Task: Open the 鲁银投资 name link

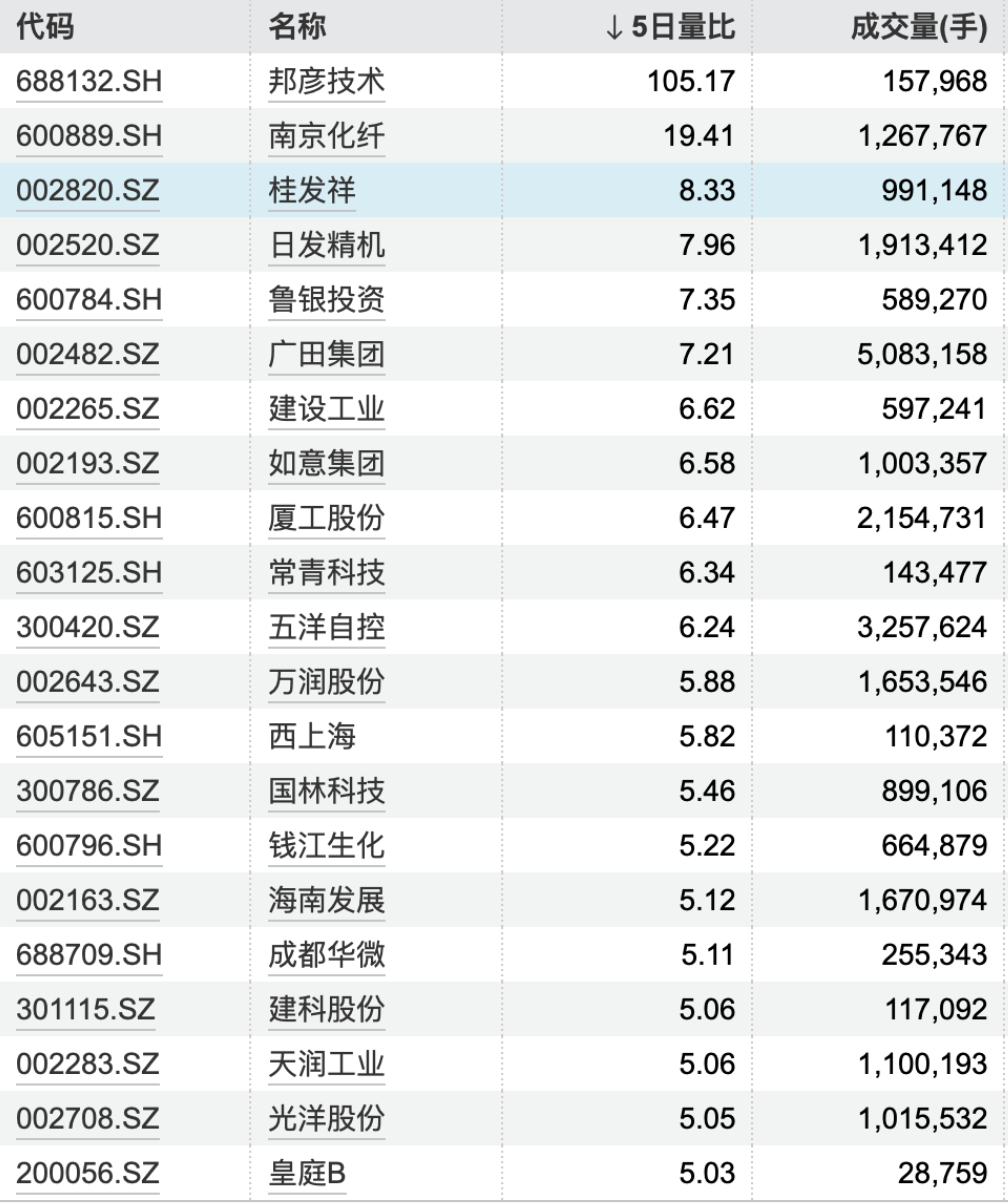Action: coord(326,300)
